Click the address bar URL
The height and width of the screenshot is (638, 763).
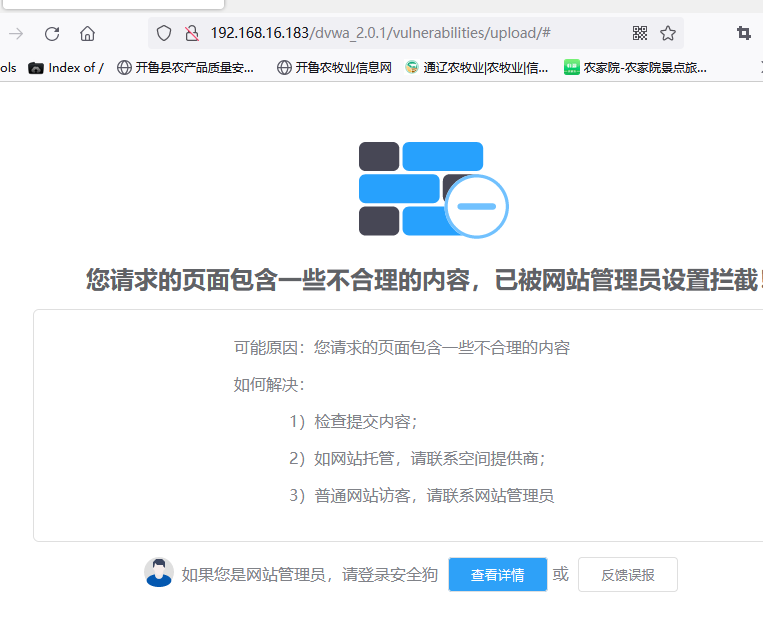point(381,33)
